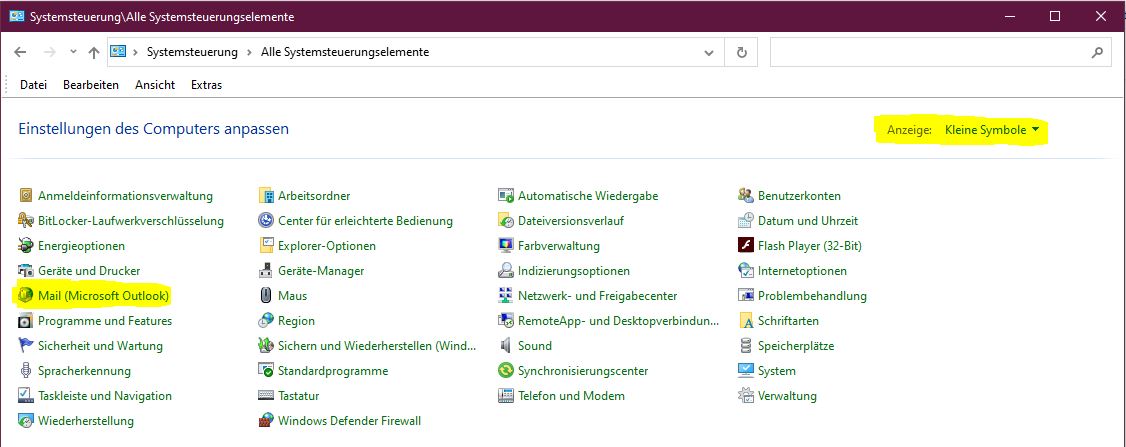Open the Programme und Features link
1126x447 pixels.
(105, 321)
